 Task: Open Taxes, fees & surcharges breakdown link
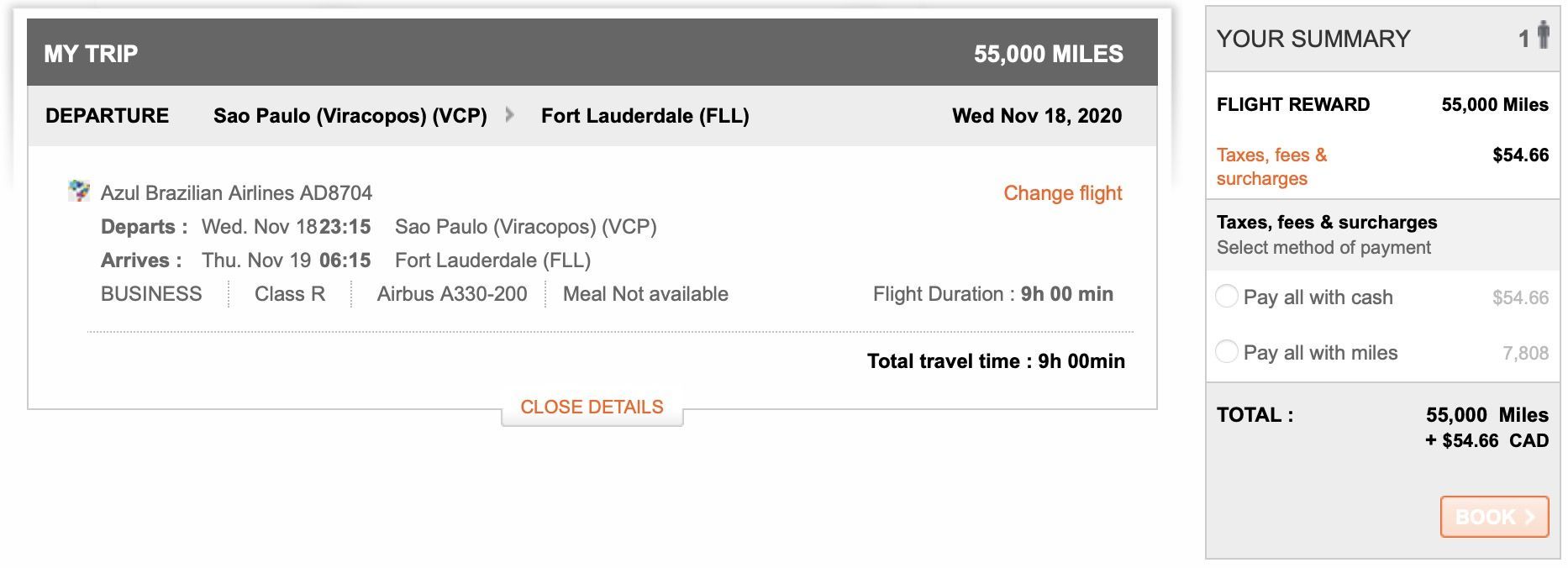click(x=1271, y=166)
